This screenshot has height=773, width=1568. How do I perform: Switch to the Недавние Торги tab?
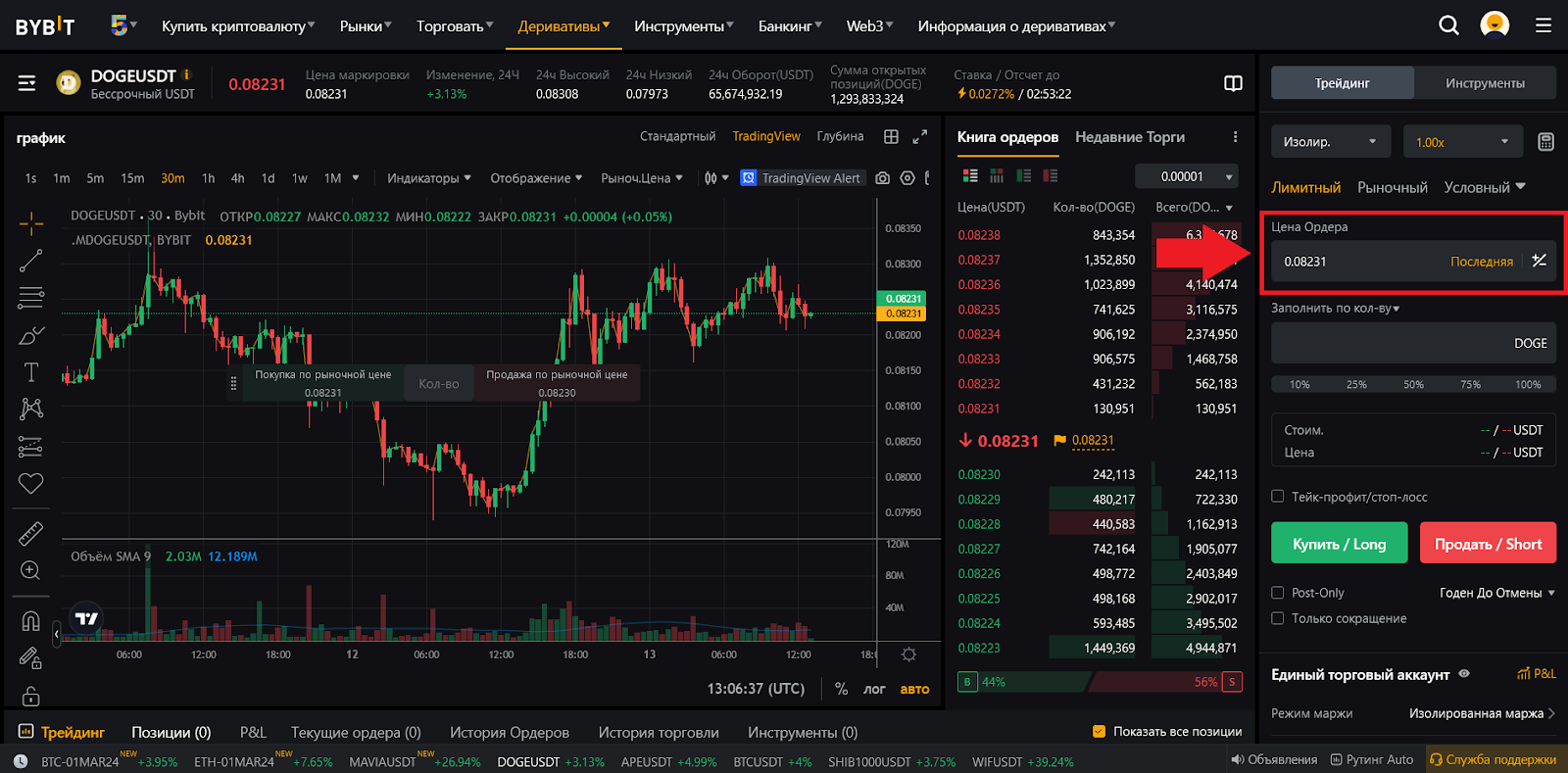click(1130, 137)
